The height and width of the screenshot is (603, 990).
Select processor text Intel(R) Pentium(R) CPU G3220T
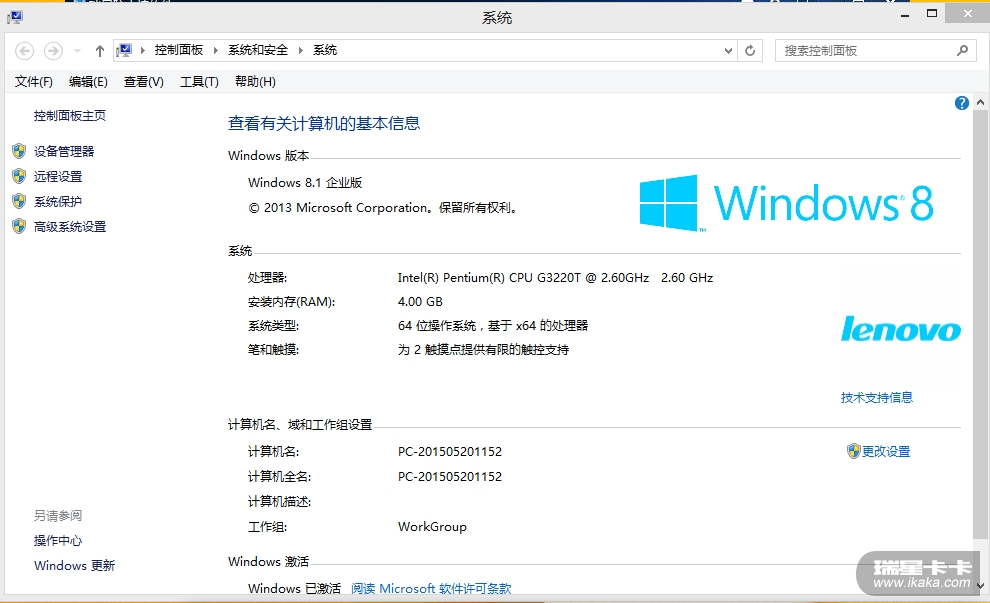489,278
